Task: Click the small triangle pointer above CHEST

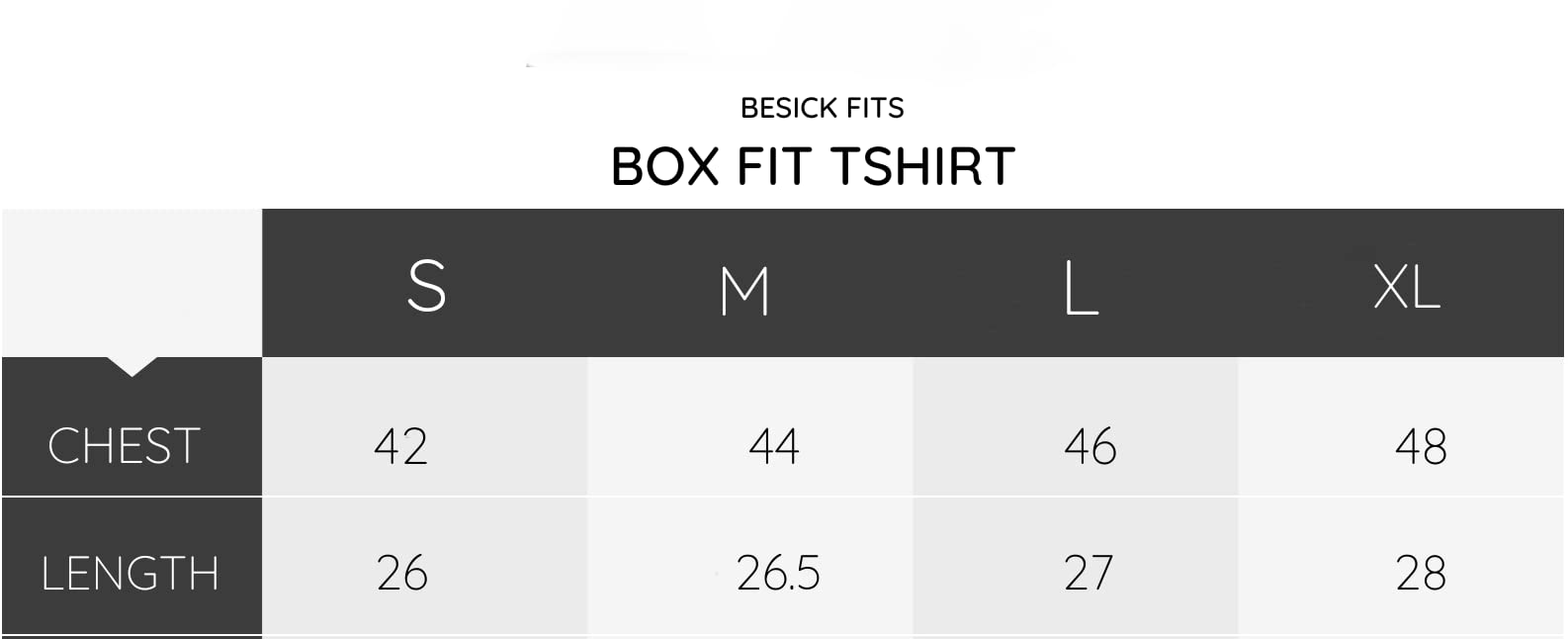Action: [x=131, y=367]
